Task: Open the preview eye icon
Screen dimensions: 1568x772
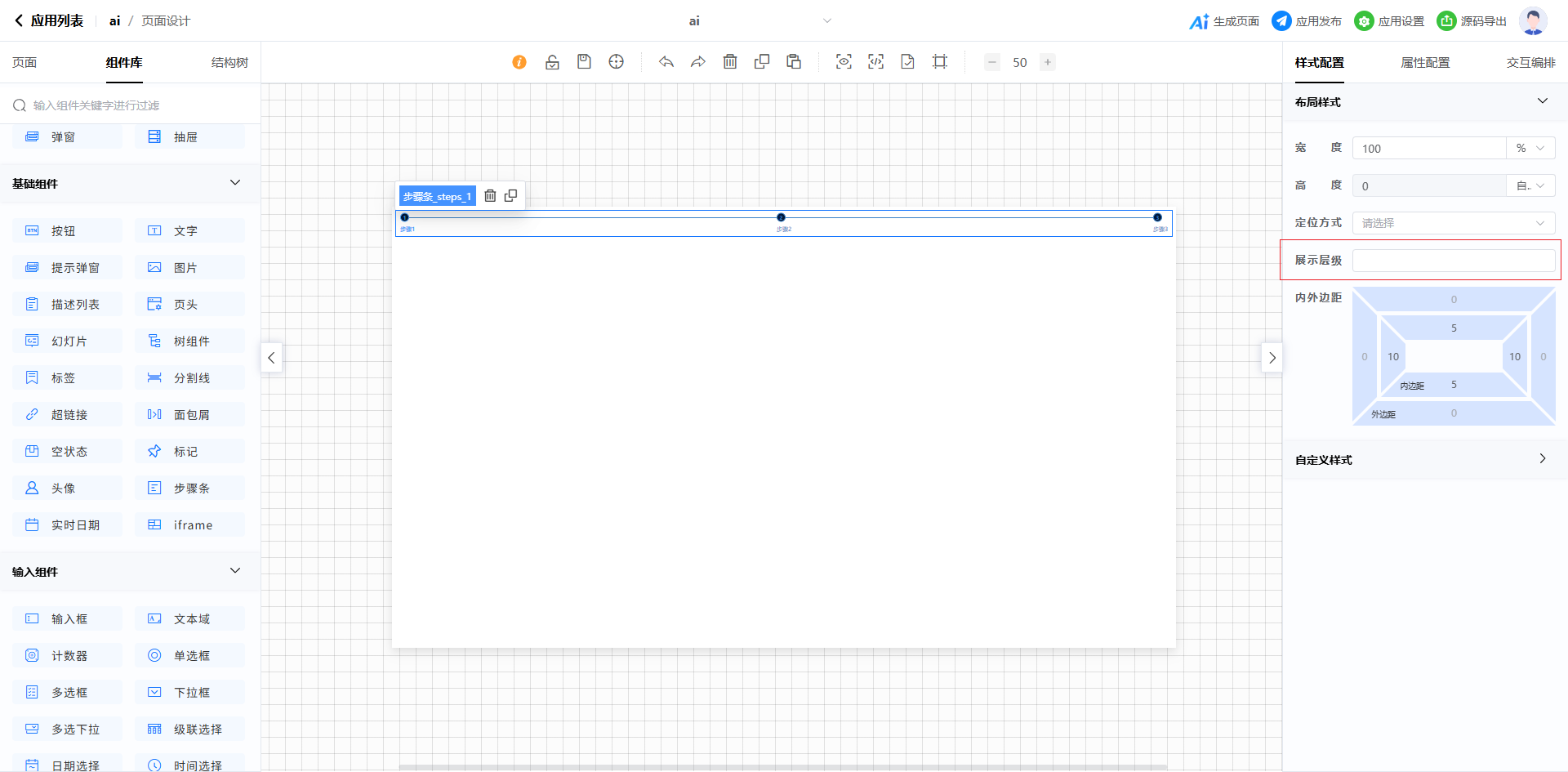Action: [844, 62]
